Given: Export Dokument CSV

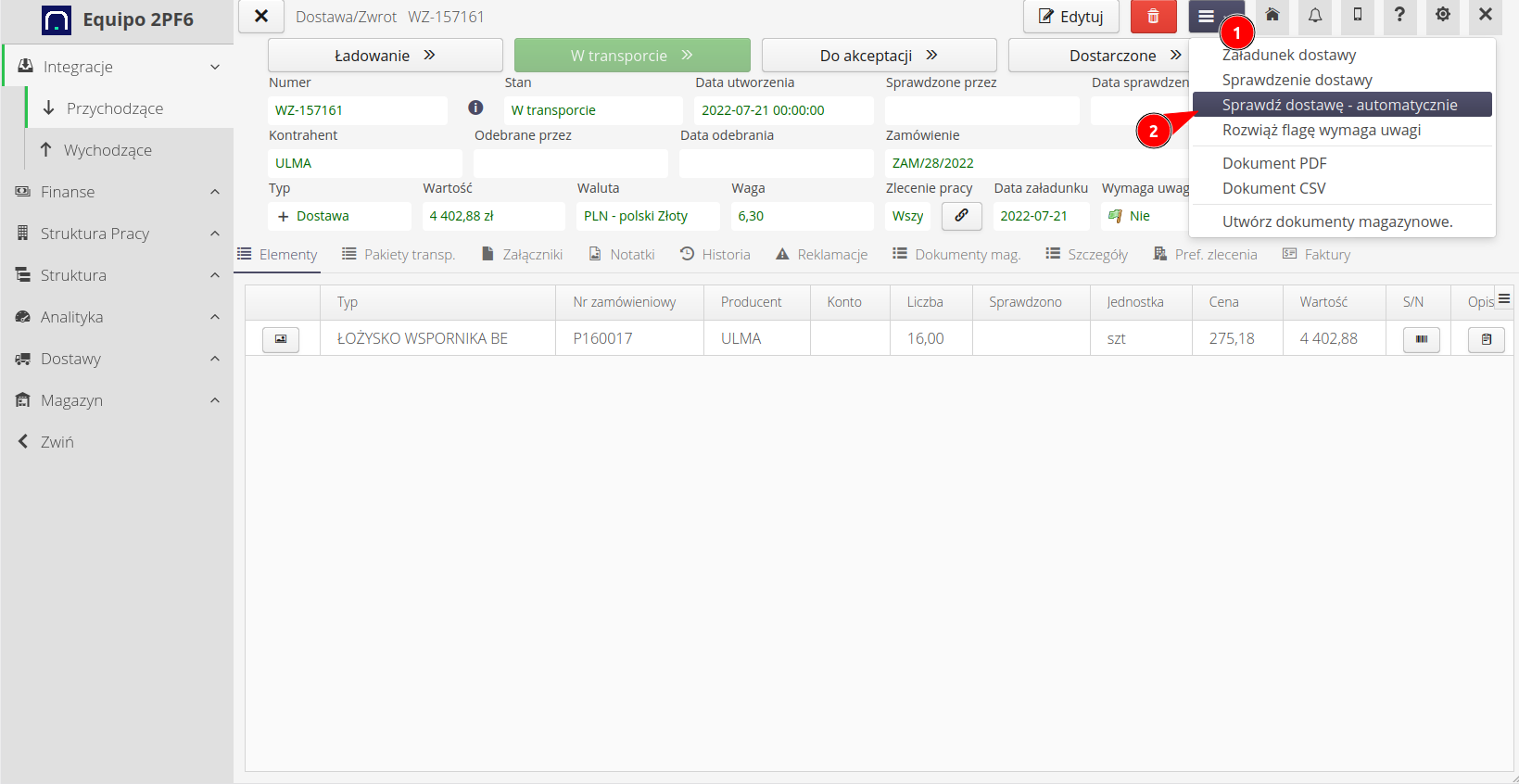Looking at the screenshot, I should (x=1342, y=188).
